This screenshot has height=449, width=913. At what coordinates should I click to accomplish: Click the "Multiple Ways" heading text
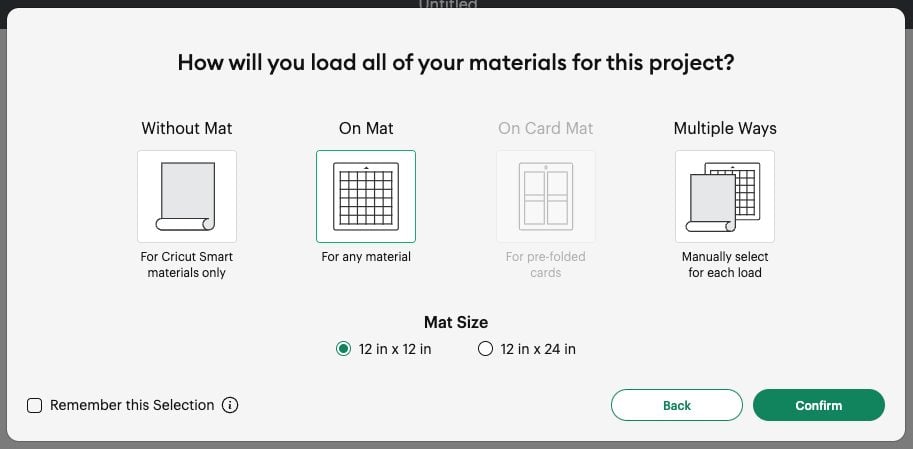(x=725, y=128)
